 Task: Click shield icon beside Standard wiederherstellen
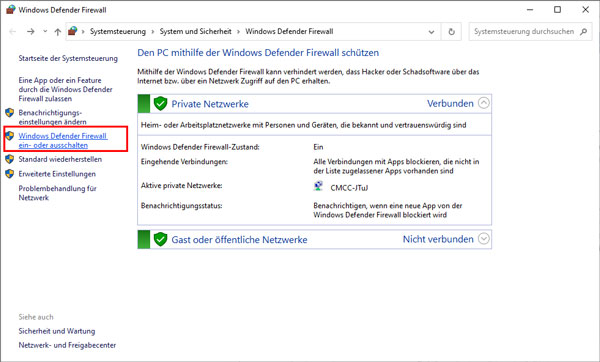[10, 159]
